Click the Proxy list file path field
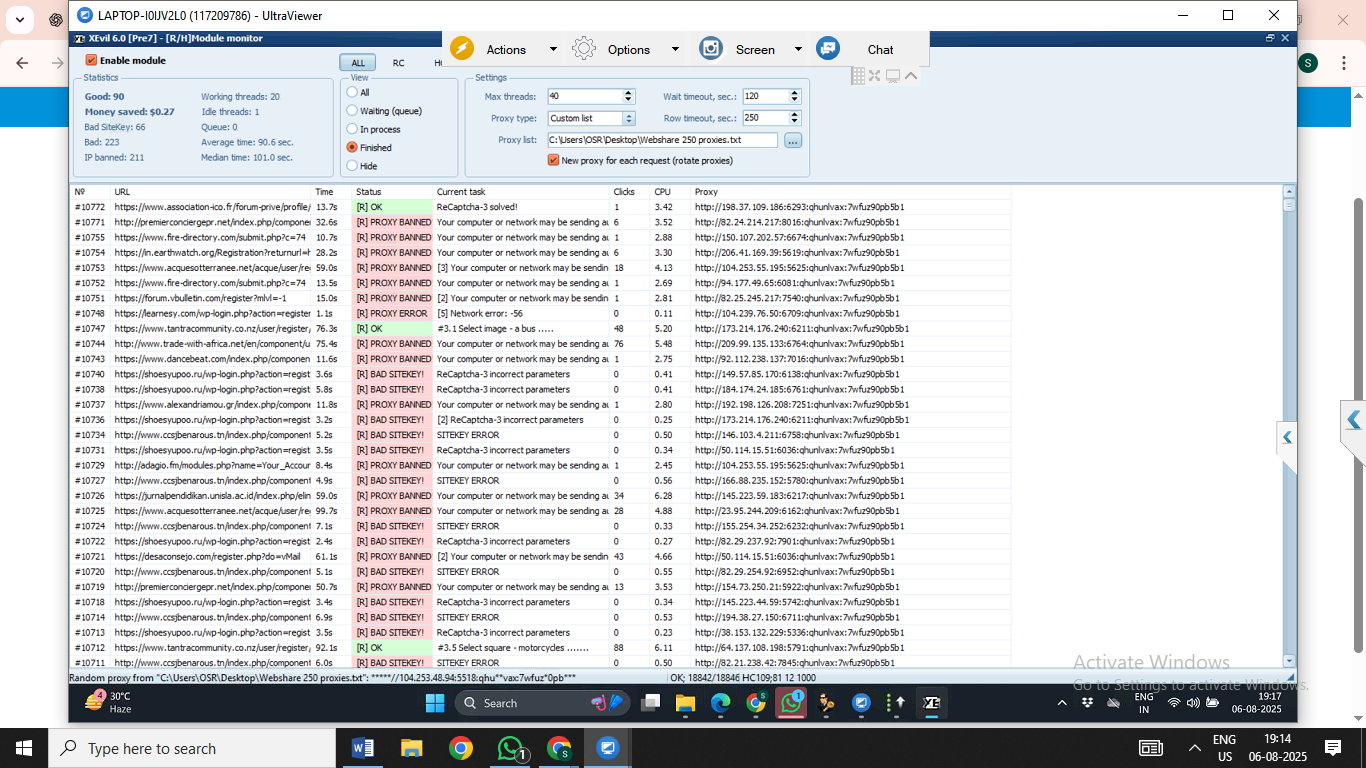Viewport: 1366px width, 768px height. point(662,140)
